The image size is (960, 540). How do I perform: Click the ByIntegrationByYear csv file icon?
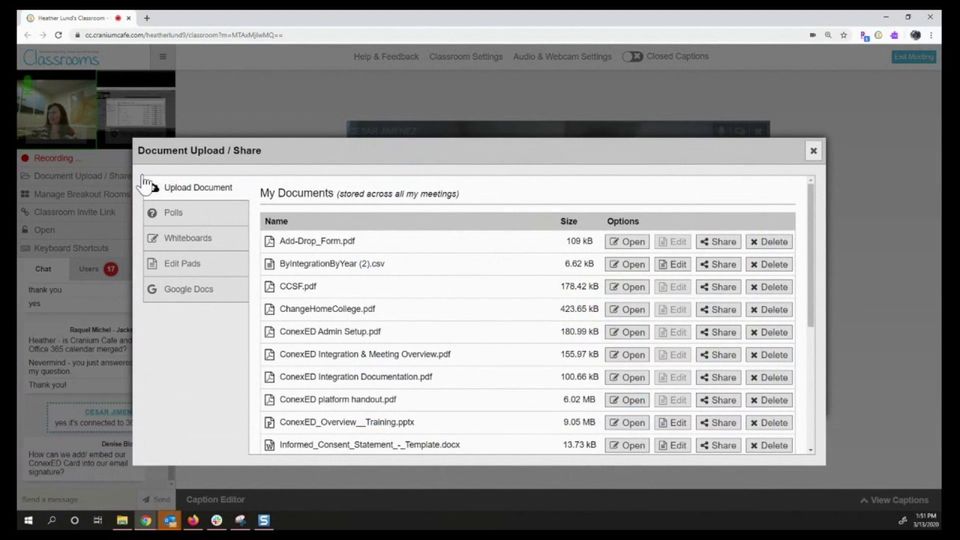(269, 264)
